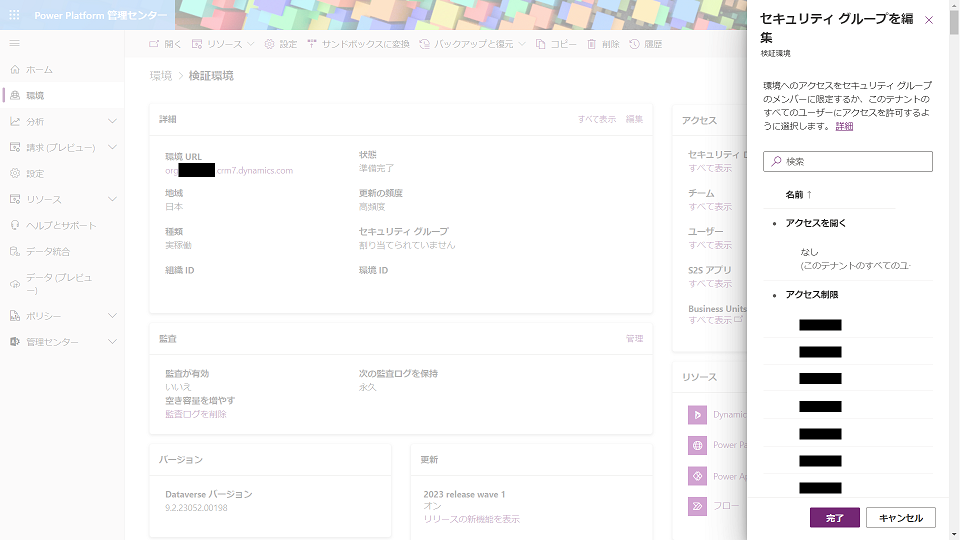
Task: Open the app launcher waffle icon
Action: [14, 16]
